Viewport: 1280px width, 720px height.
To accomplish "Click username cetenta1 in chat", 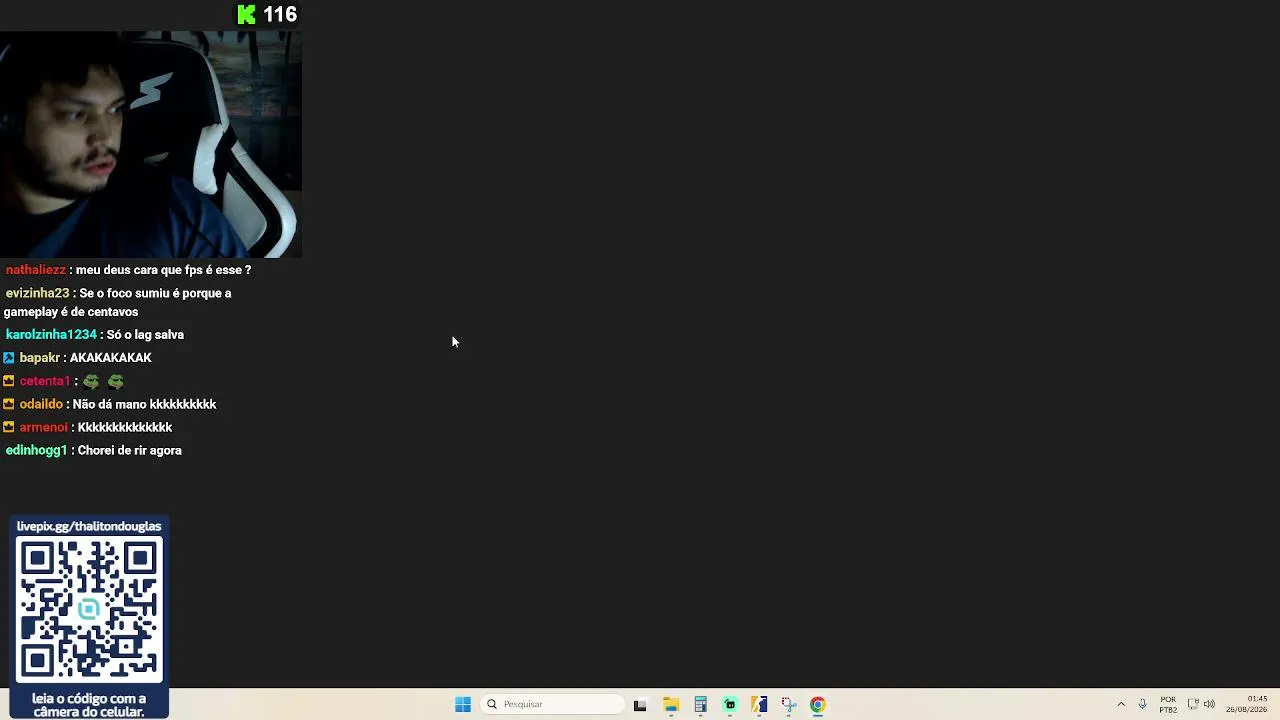I will [x=45, y=381].
